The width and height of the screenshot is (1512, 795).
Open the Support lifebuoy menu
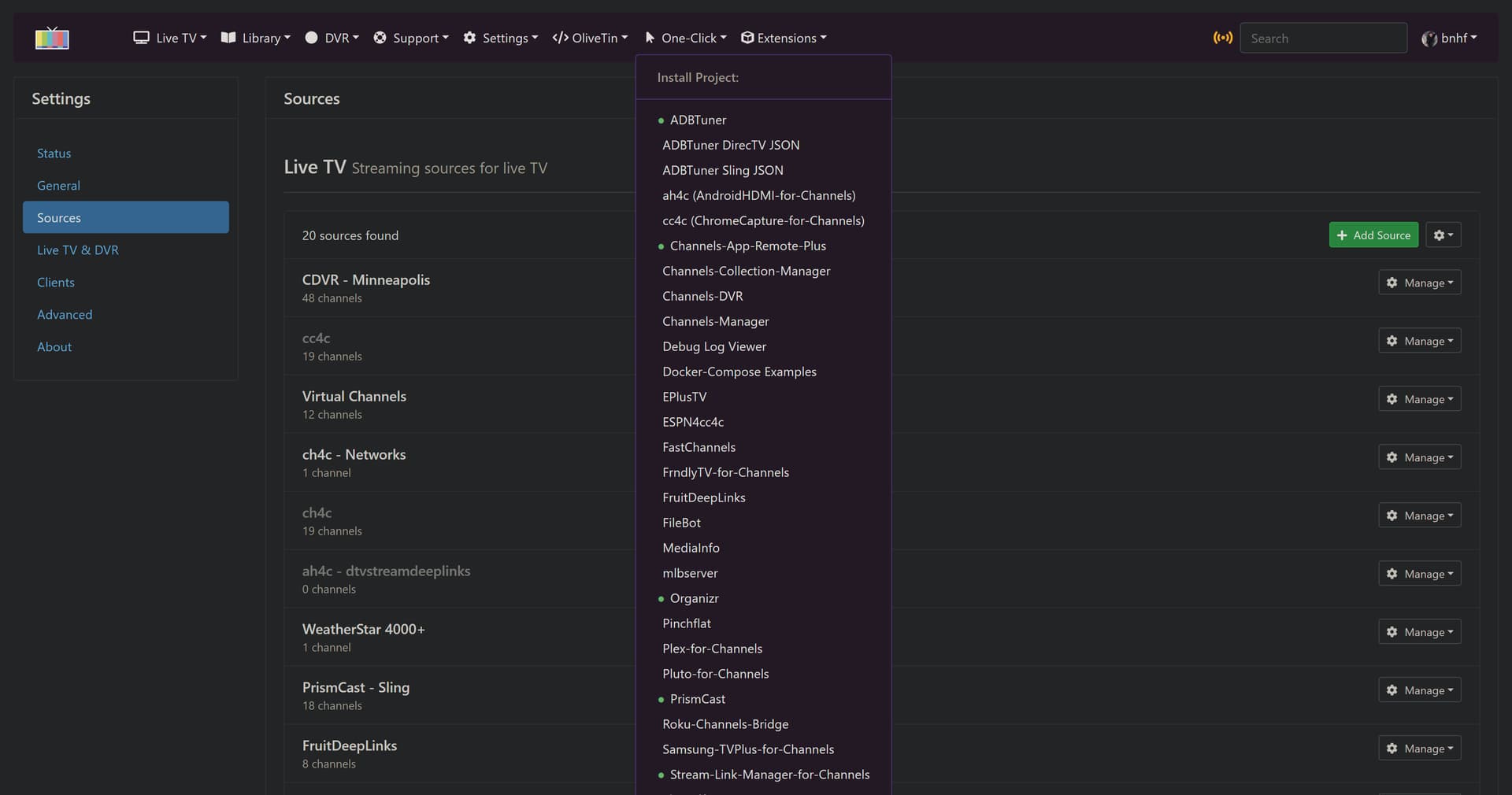point(410,38)
